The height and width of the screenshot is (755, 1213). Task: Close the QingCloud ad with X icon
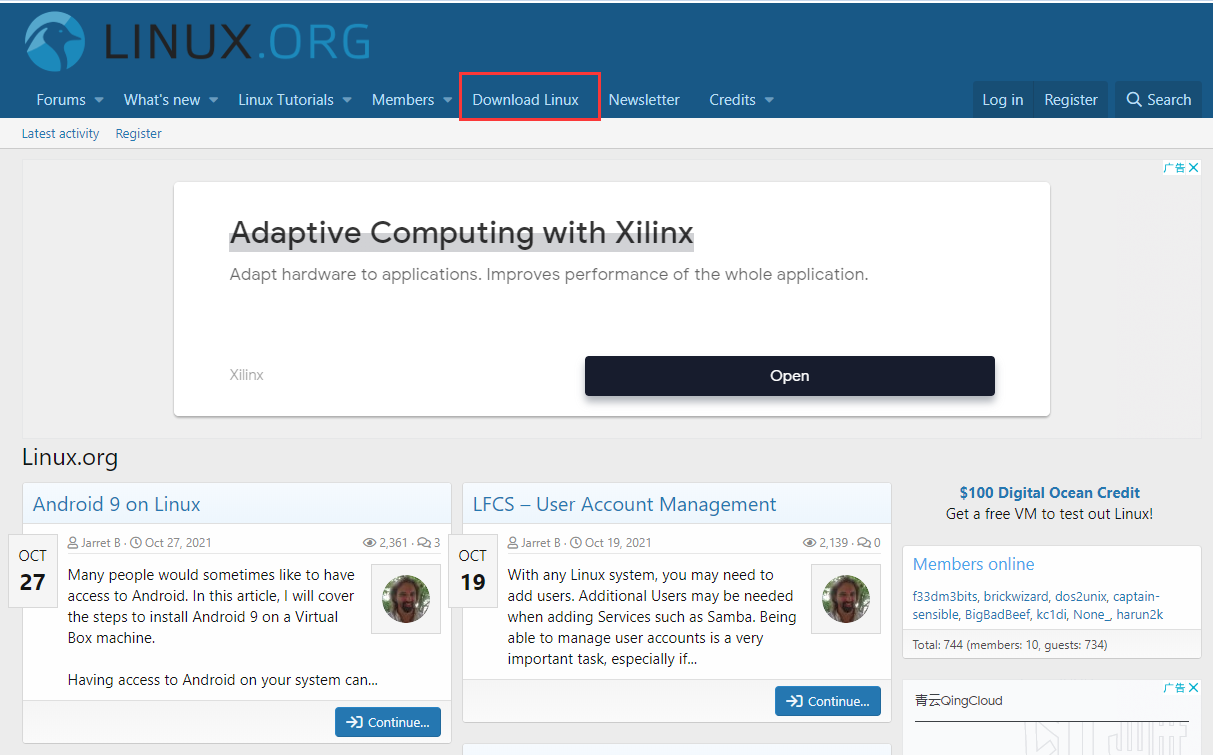tap(1193, 688)
